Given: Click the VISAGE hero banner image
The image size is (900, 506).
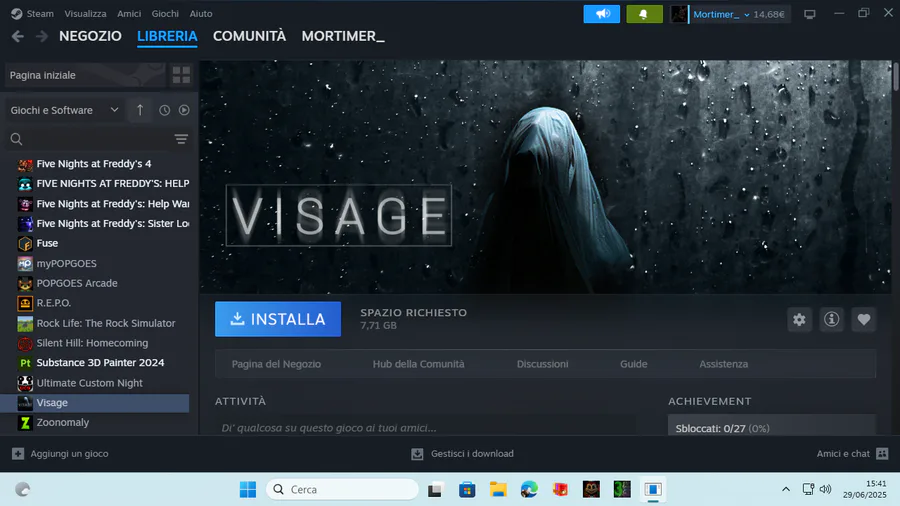Looking at the screenshot, I should [x=545, y=177].
